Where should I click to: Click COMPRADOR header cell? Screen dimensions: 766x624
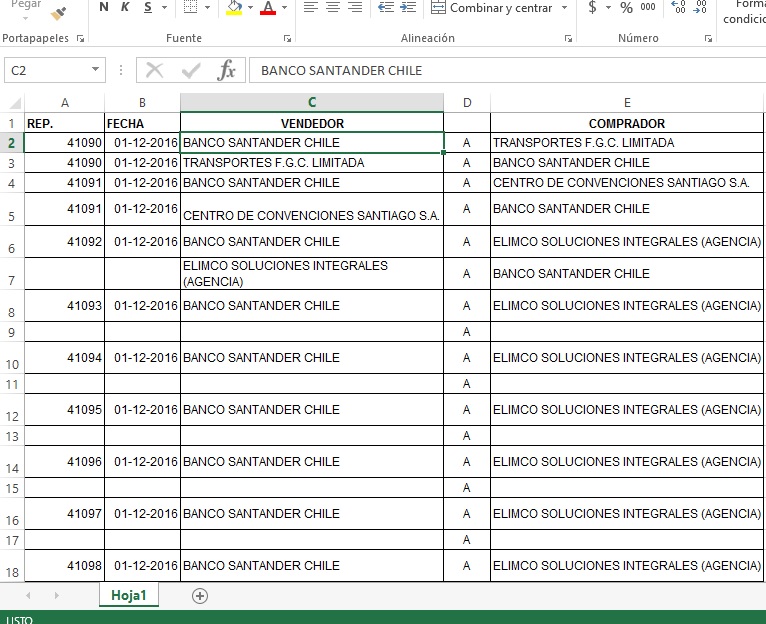[x=627, y=123]
